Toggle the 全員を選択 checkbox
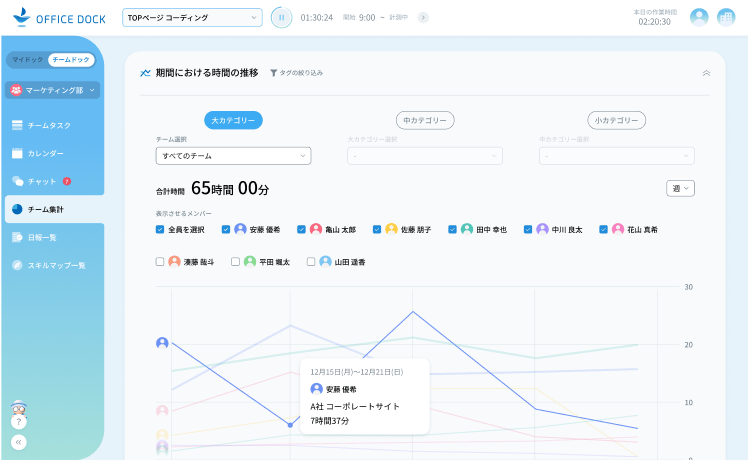748x460 pixels. pos(160,230)
